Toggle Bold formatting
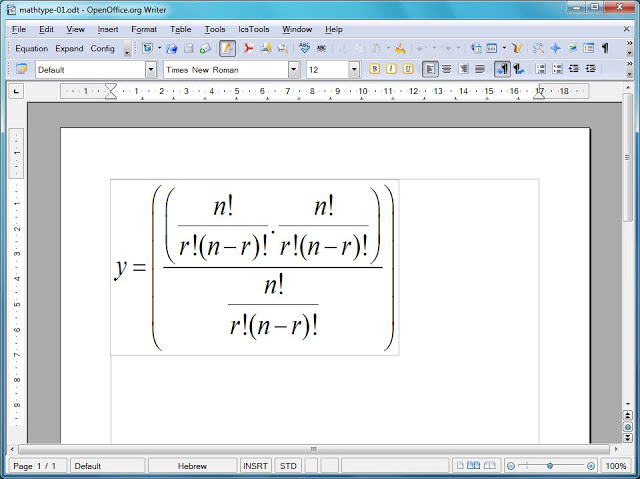The image size is (640, 479). coord(375,69)
